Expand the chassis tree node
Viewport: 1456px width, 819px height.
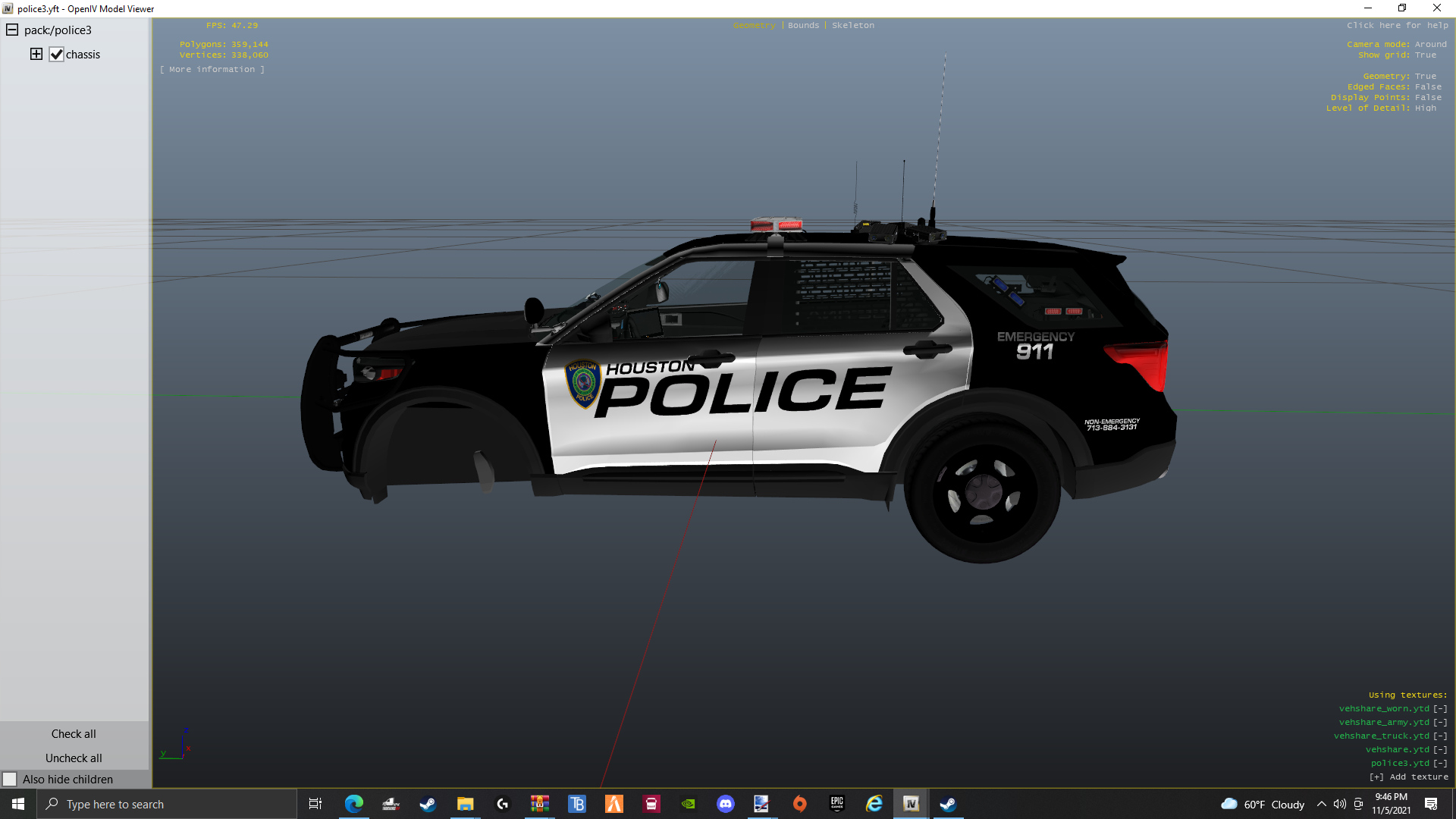(36, 54)
